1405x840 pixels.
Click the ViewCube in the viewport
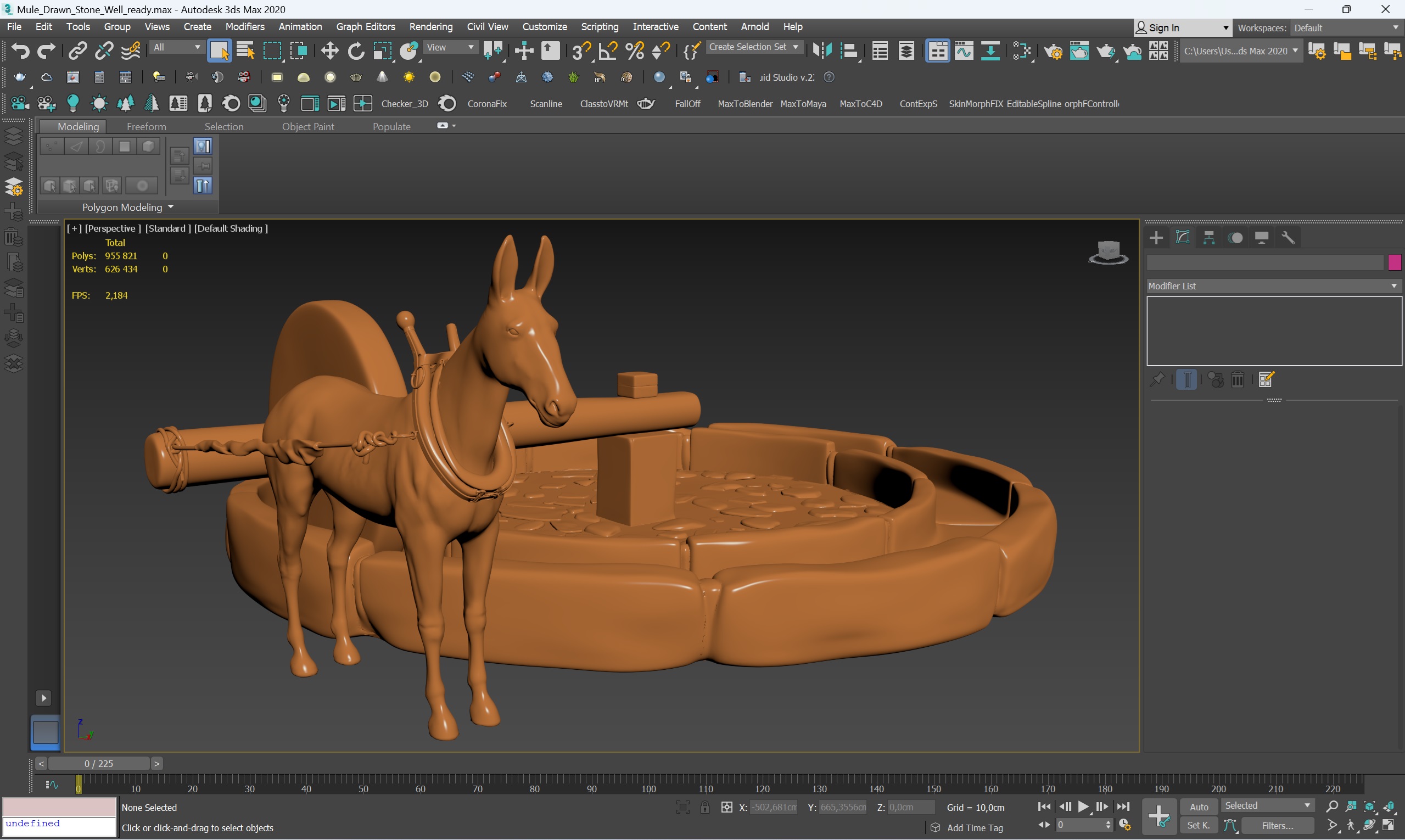[1109, 253]
